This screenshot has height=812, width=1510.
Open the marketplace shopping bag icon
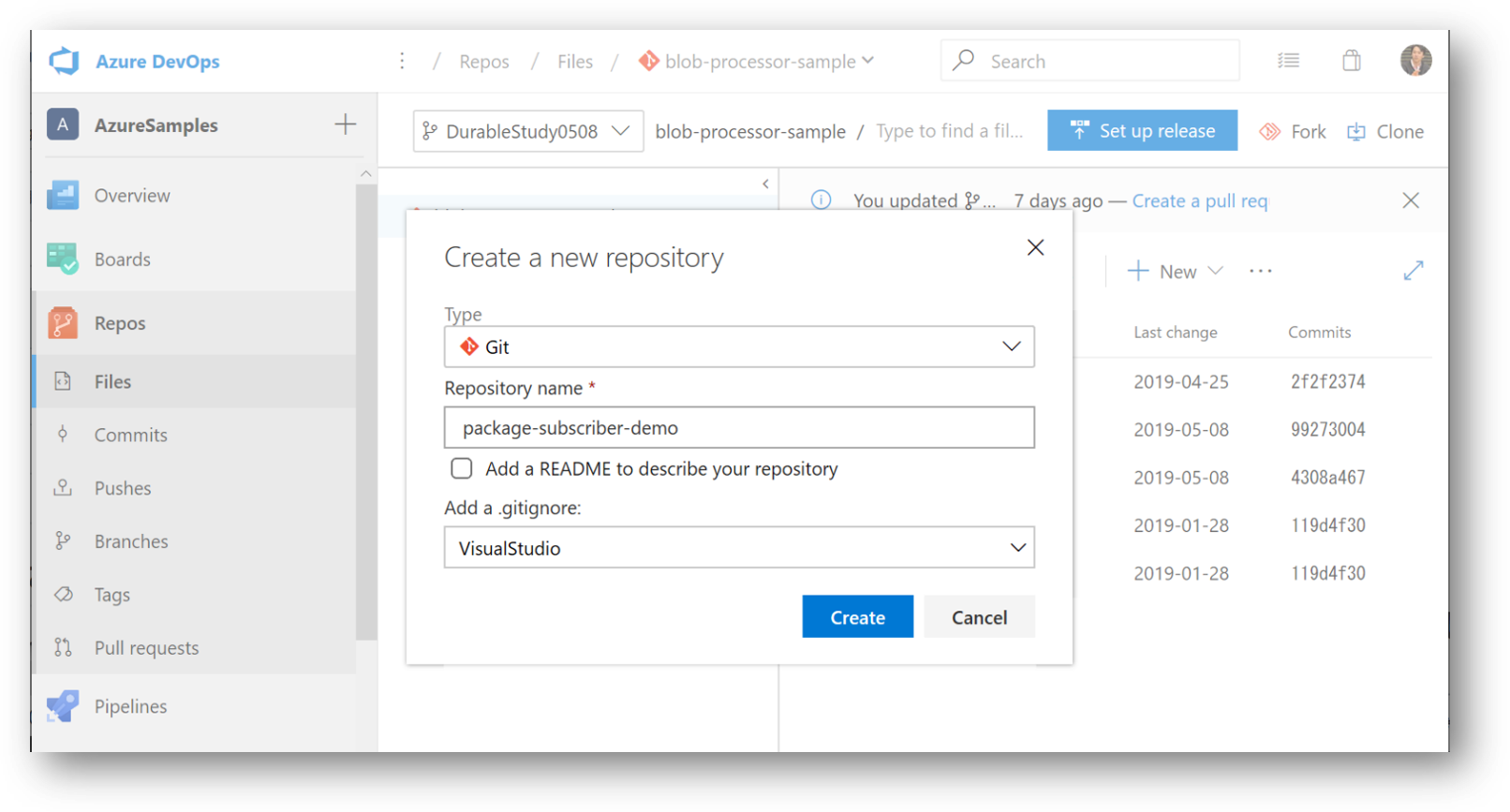[1351, 61]
